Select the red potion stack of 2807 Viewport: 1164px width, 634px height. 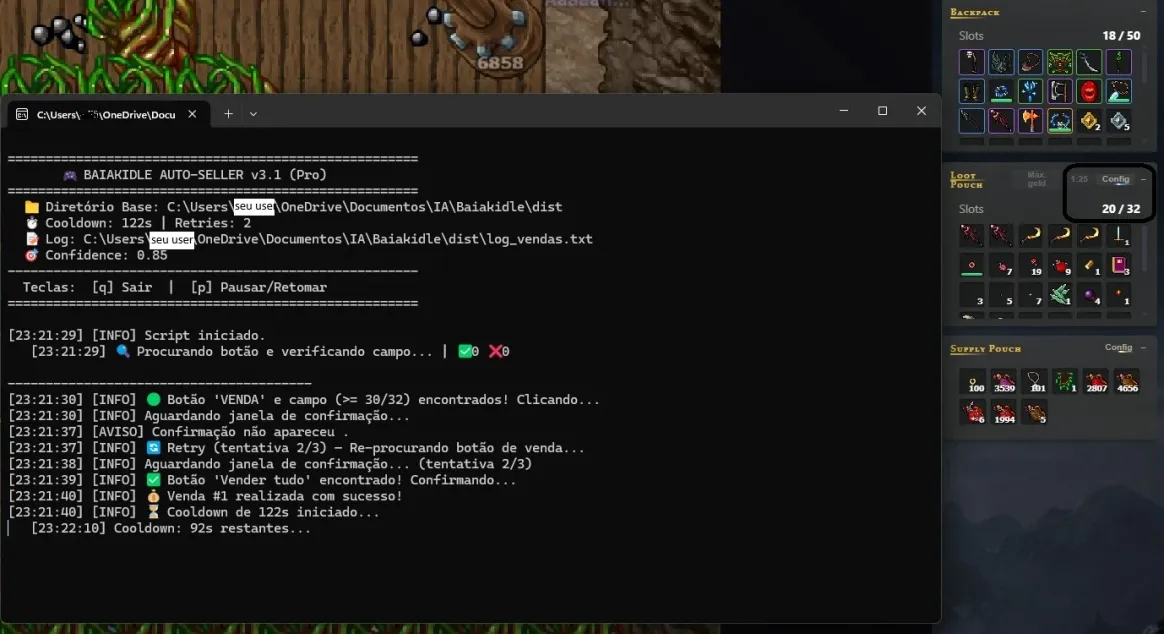coord(1096,382)
